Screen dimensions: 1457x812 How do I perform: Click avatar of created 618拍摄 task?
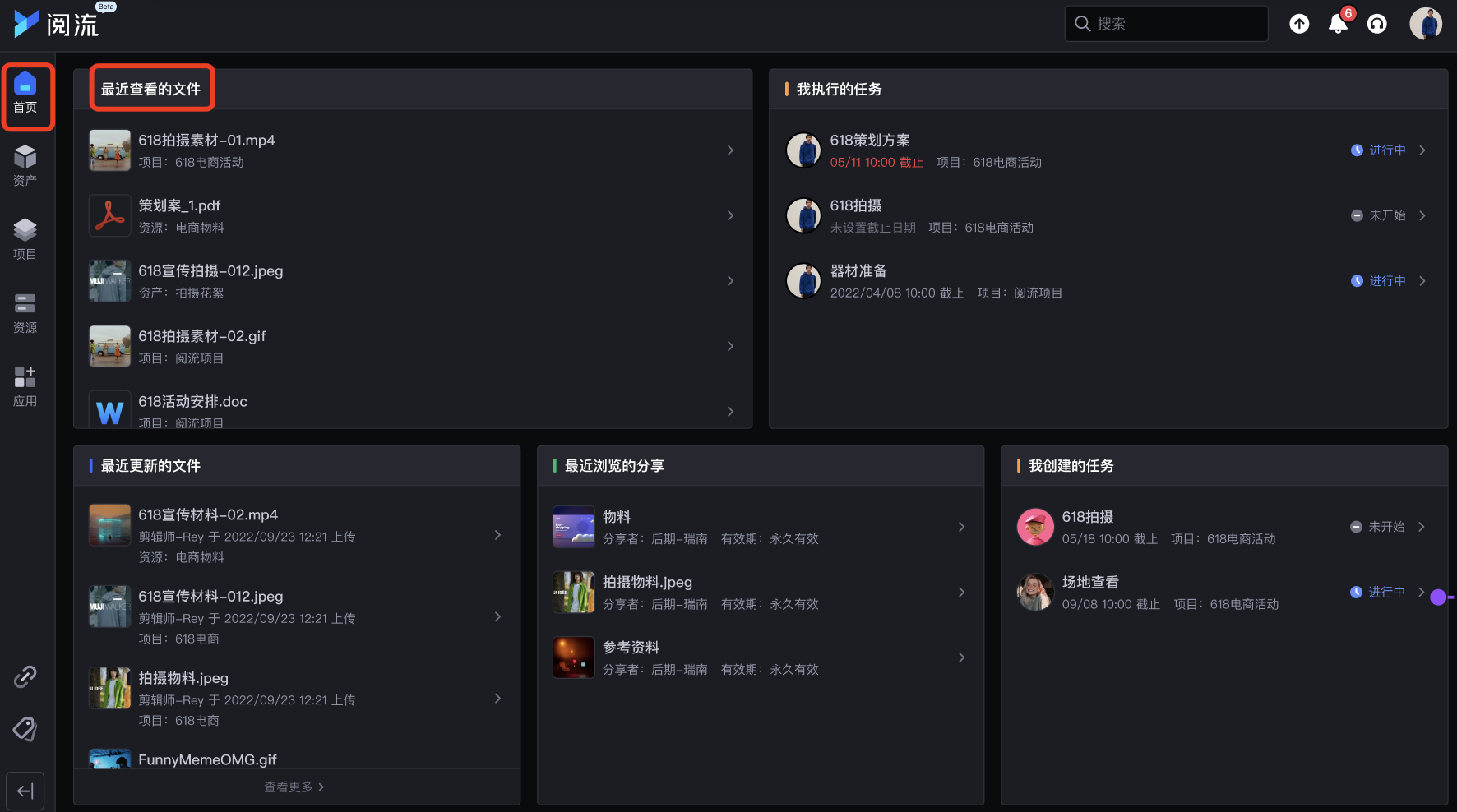[1035, 527]
